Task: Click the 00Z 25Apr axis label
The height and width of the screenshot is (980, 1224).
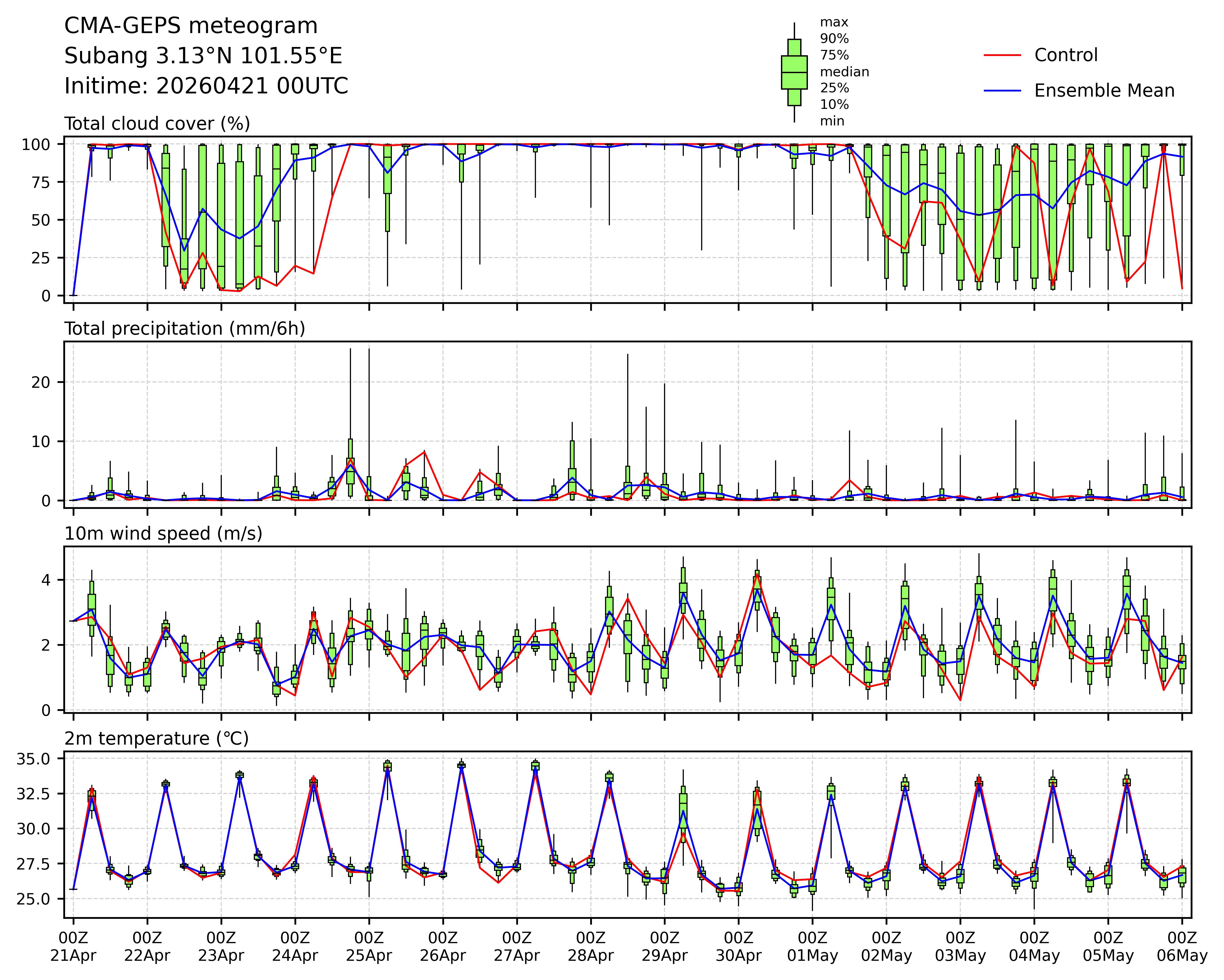Action: coord(369,946)
